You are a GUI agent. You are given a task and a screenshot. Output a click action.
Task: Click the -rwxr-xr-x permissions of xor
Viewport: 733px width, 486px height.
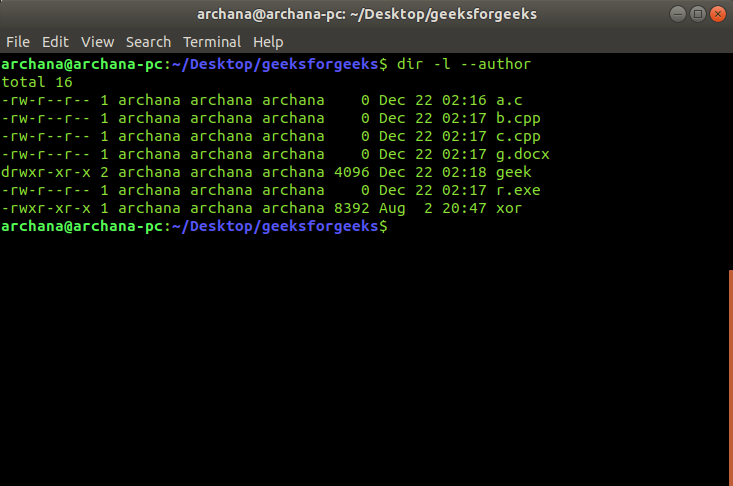point(46,208)
